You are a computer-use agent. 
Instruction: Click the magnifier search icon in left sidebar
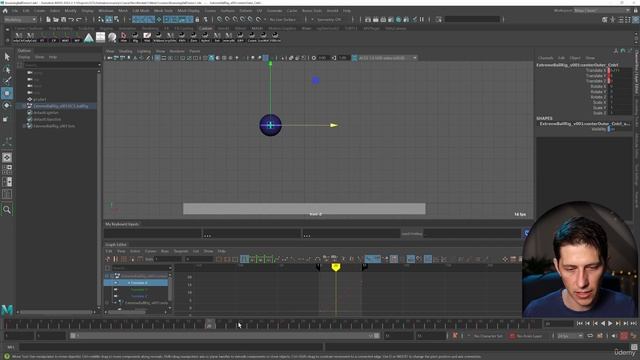7,210
